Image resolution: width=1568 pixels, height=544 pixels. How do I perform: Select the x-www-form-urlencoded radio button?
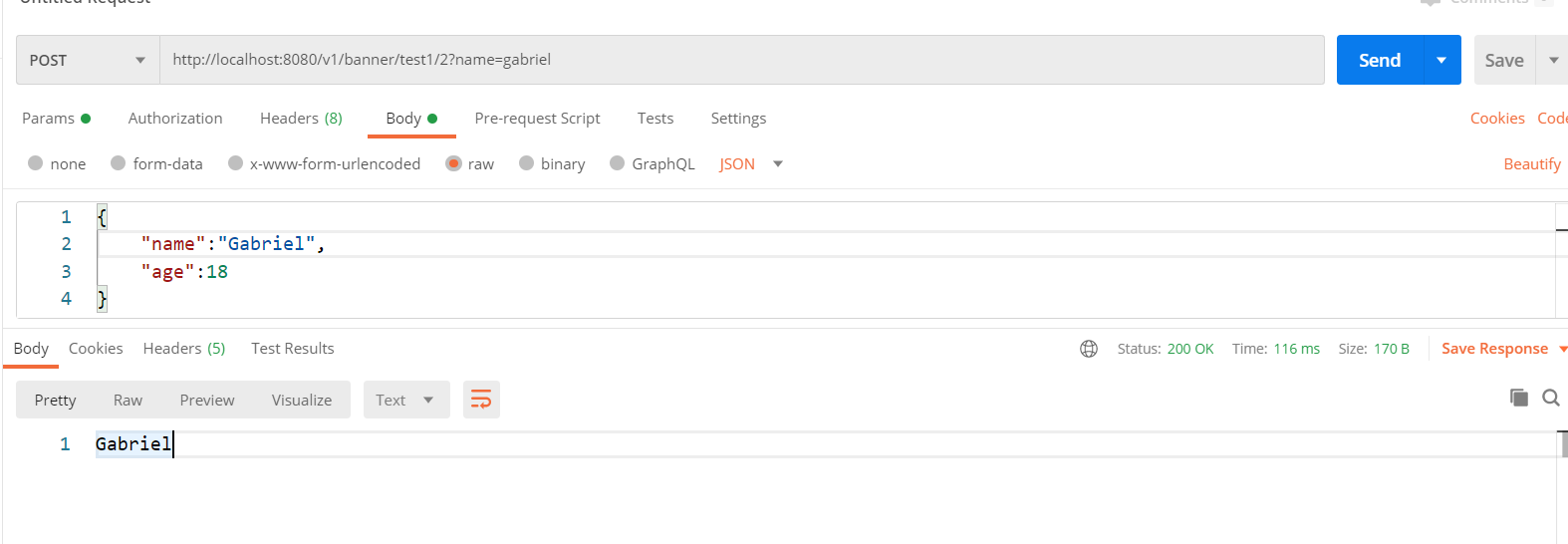(x=236, y=163)
